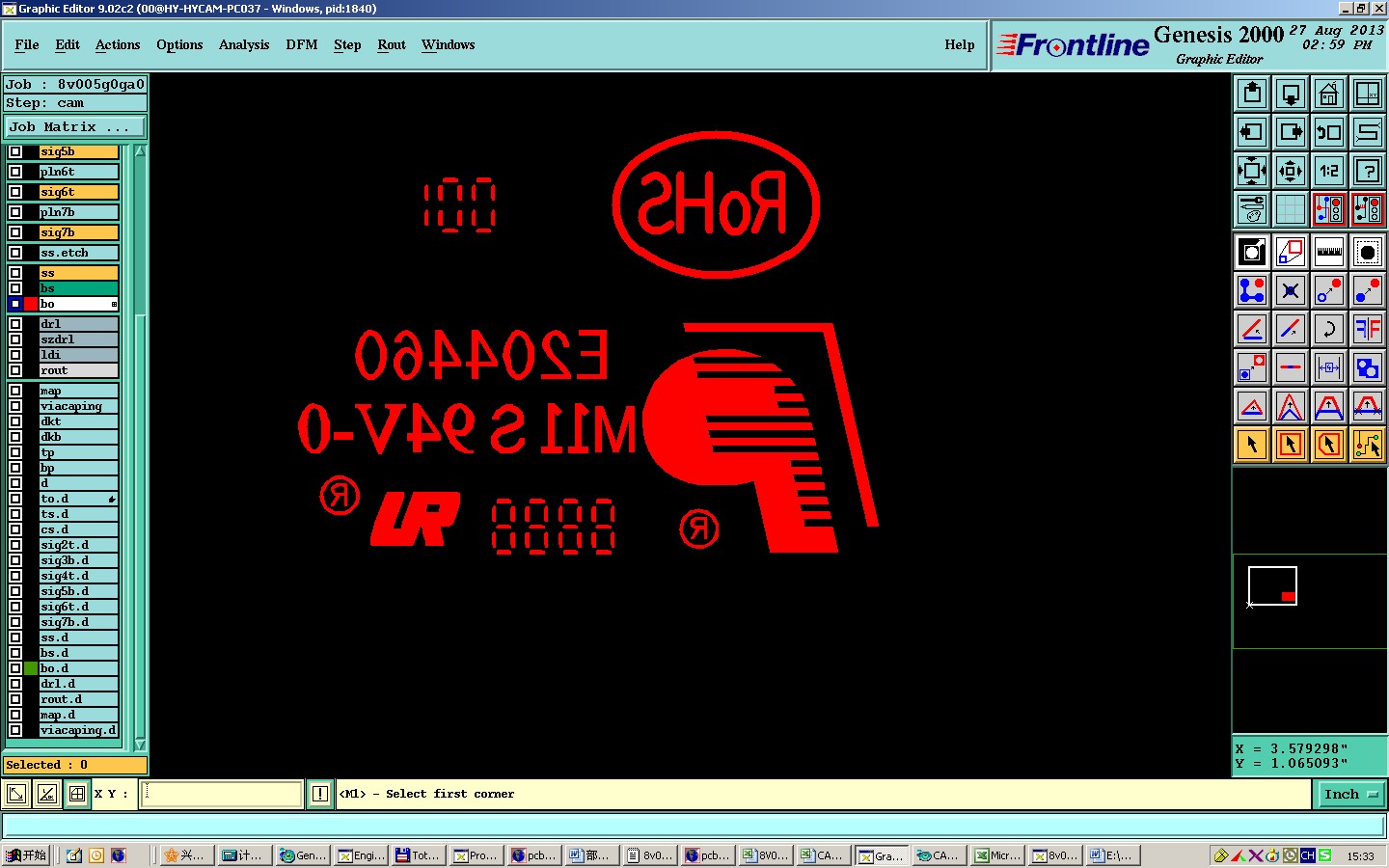Open the Gen... taskbar window button

303,855
